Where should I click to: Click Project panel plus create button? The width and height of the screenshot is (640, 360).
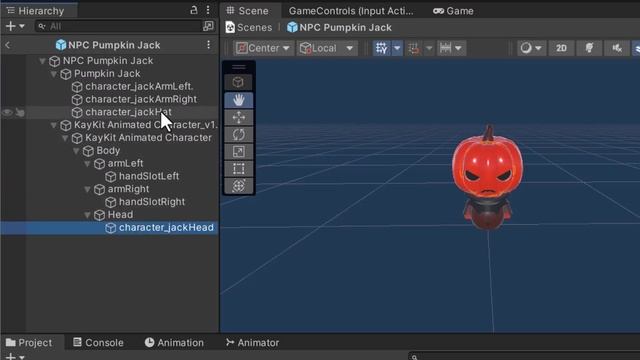[11, 357]
